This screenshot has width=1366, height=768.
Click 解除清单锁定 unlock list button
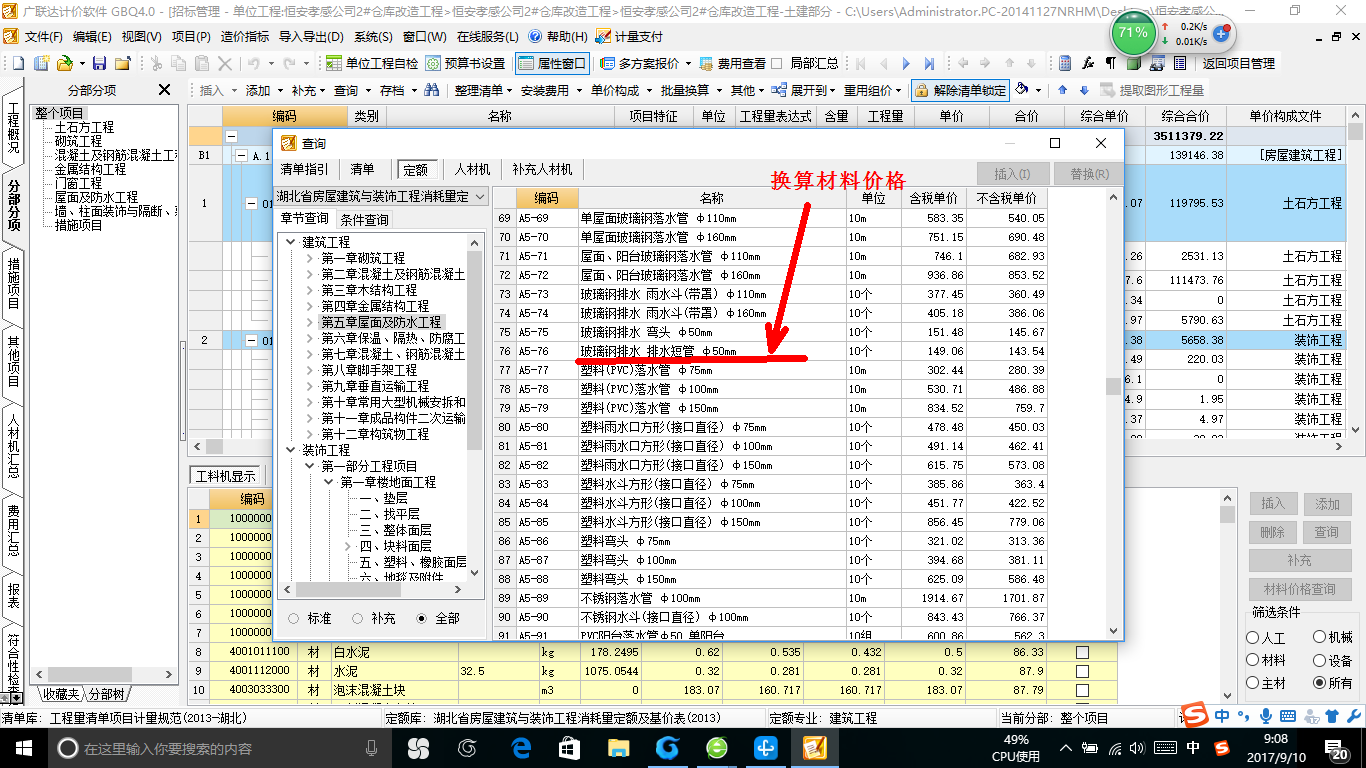point(960,90)
